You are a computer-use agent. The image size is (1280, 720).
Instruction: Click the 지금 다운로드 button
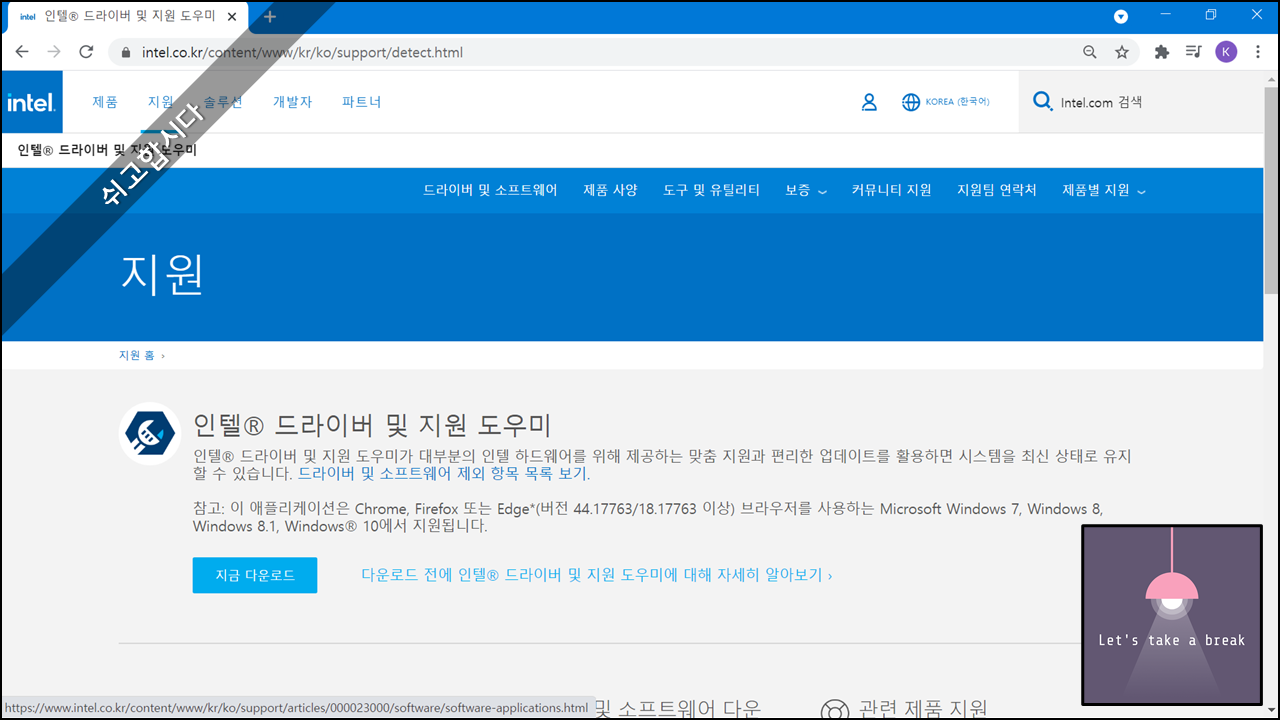tap(255, 575)
